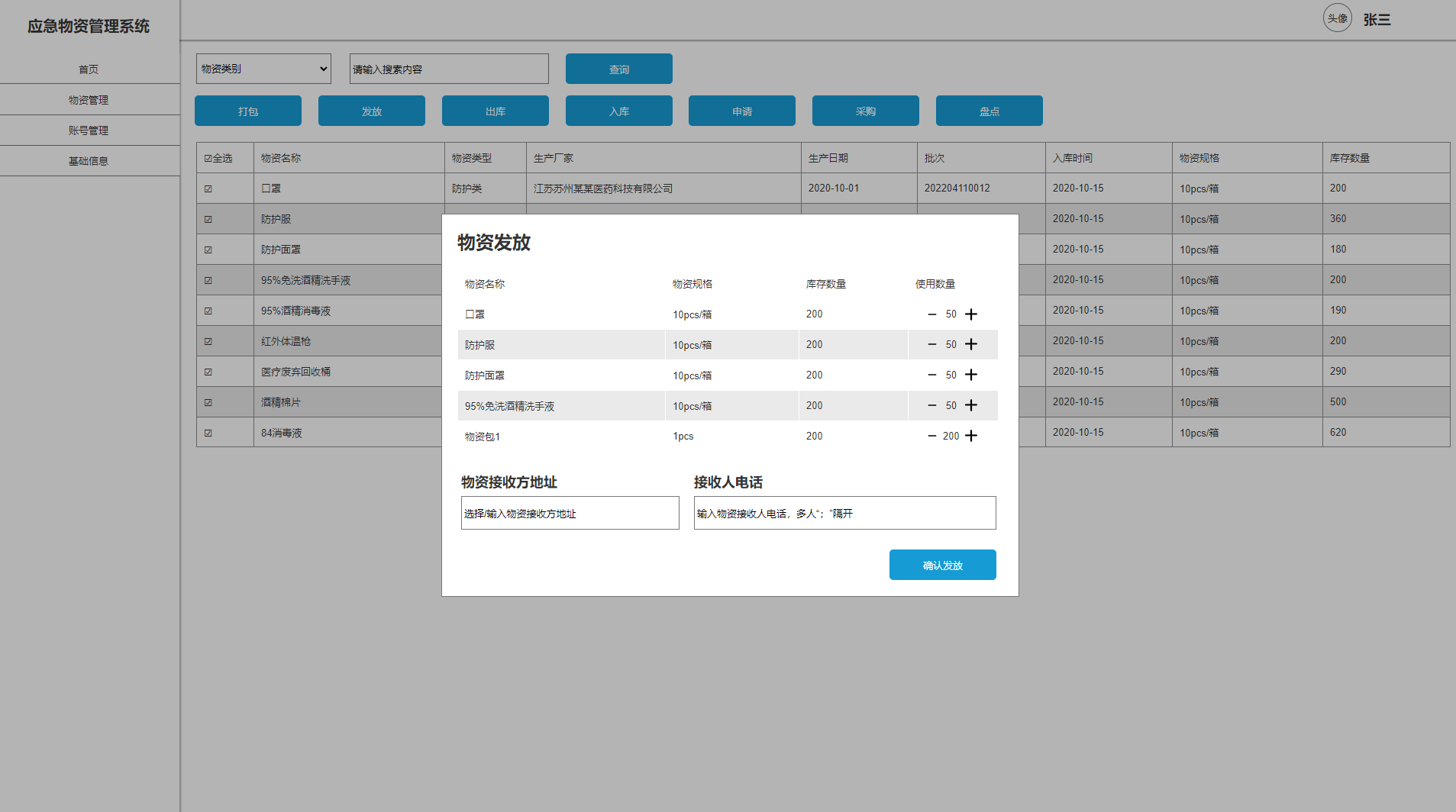Increase 防护服 usage quantity with plus
The image size is (1456, 812).
pyautogui.click(x=971, y=344)
